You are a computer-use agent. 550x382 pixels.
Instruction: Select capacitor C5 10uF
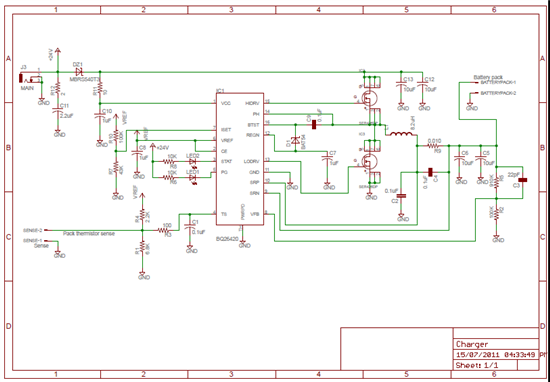(481, 158)
